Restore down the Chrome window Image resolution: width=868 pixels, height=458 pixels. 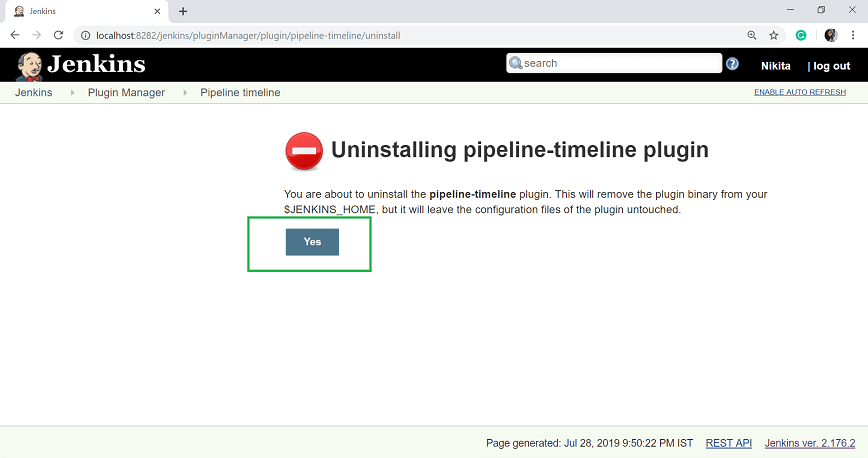(x=822, y=9)
